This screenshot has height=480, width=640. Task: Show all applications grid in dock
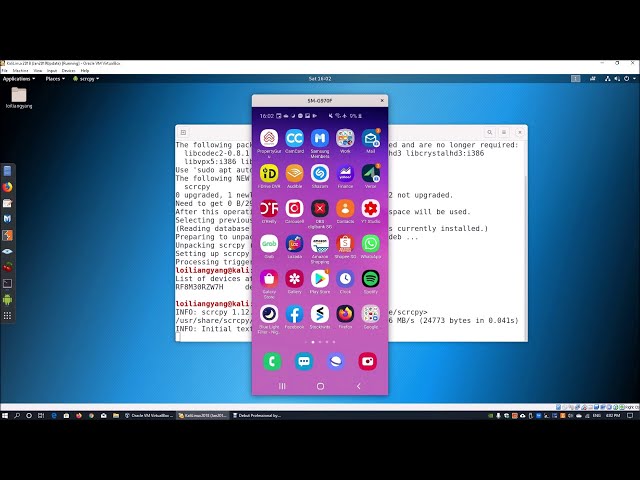click(x=7, y=316)
